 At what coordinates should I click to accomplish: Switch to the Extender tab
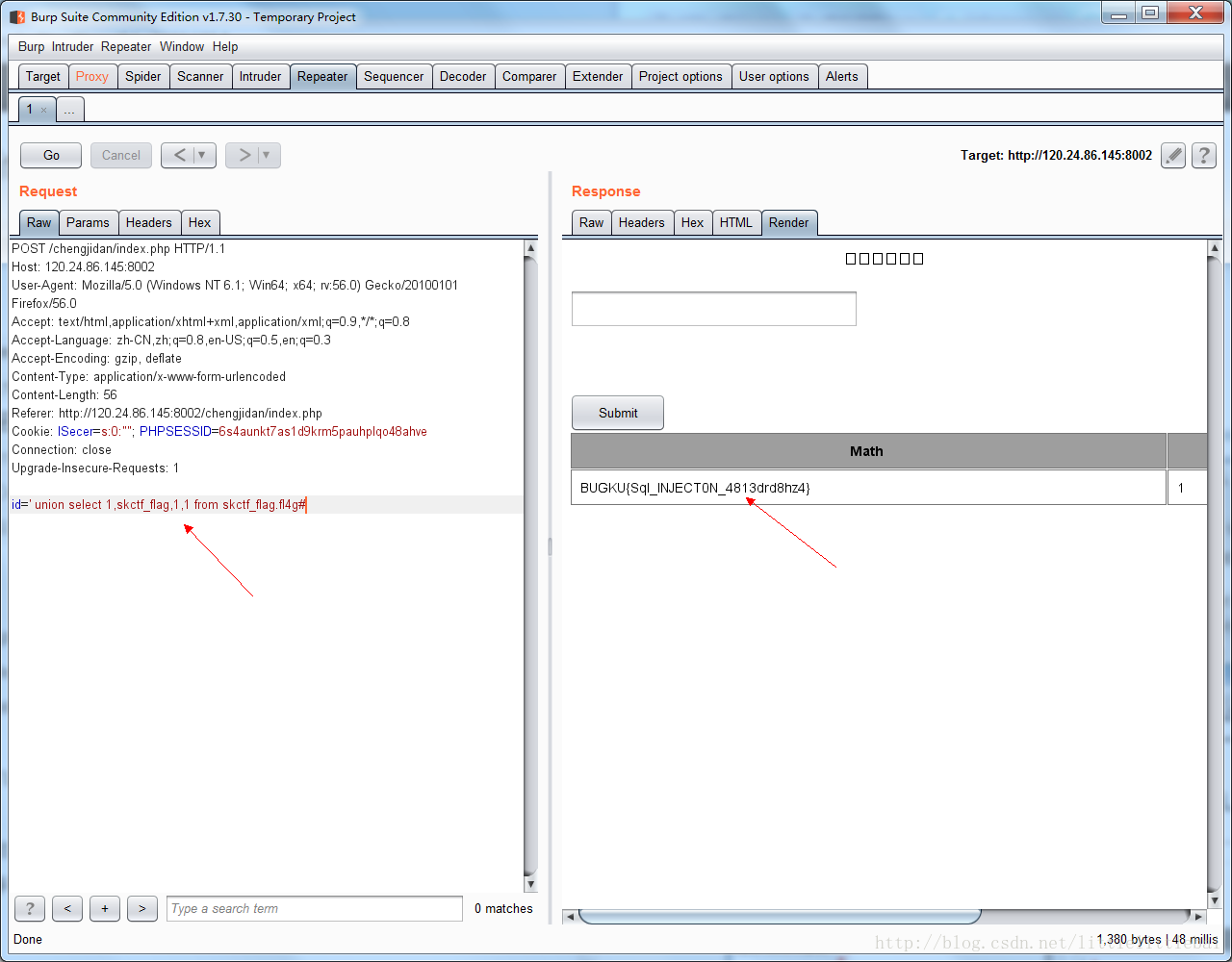tap(598, 77)
